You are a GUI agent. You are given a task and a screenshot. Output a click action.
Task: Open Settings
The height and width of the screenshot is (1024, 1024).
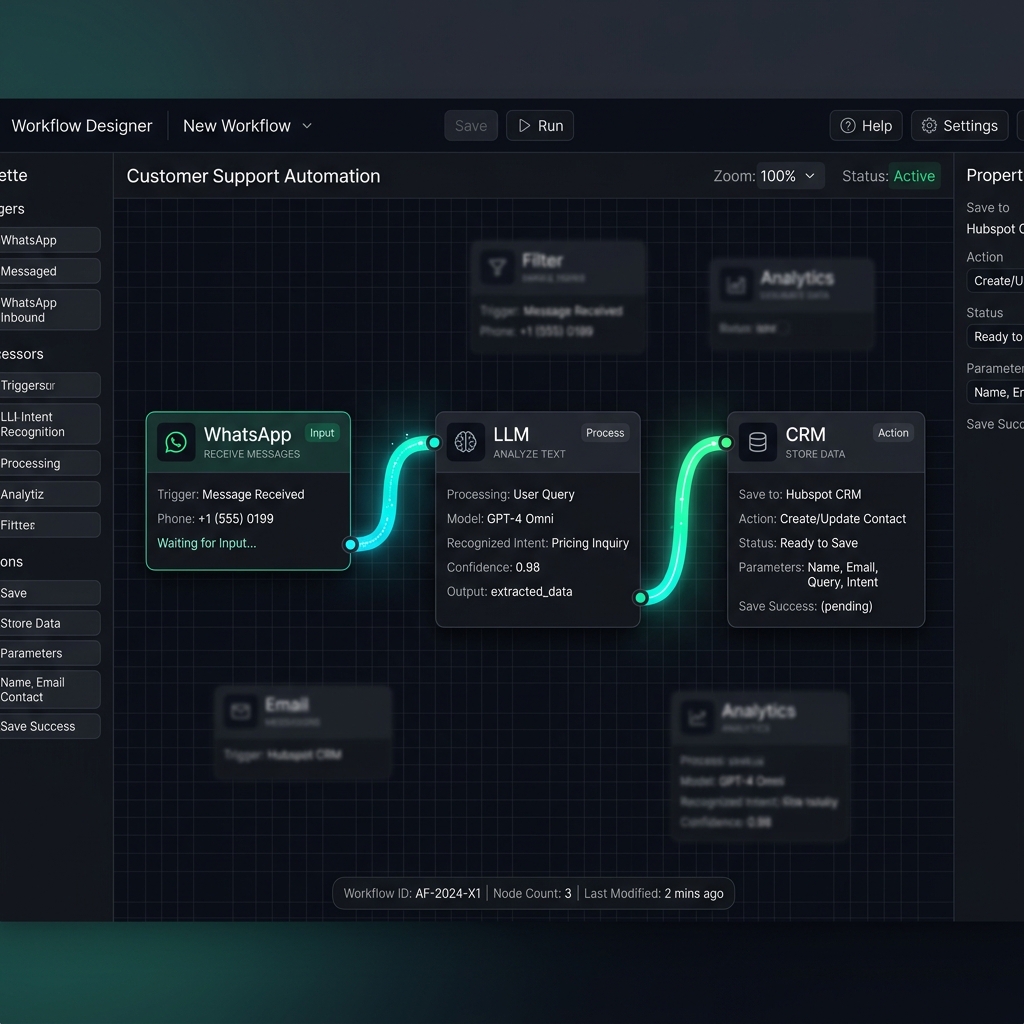click(959, 125)
